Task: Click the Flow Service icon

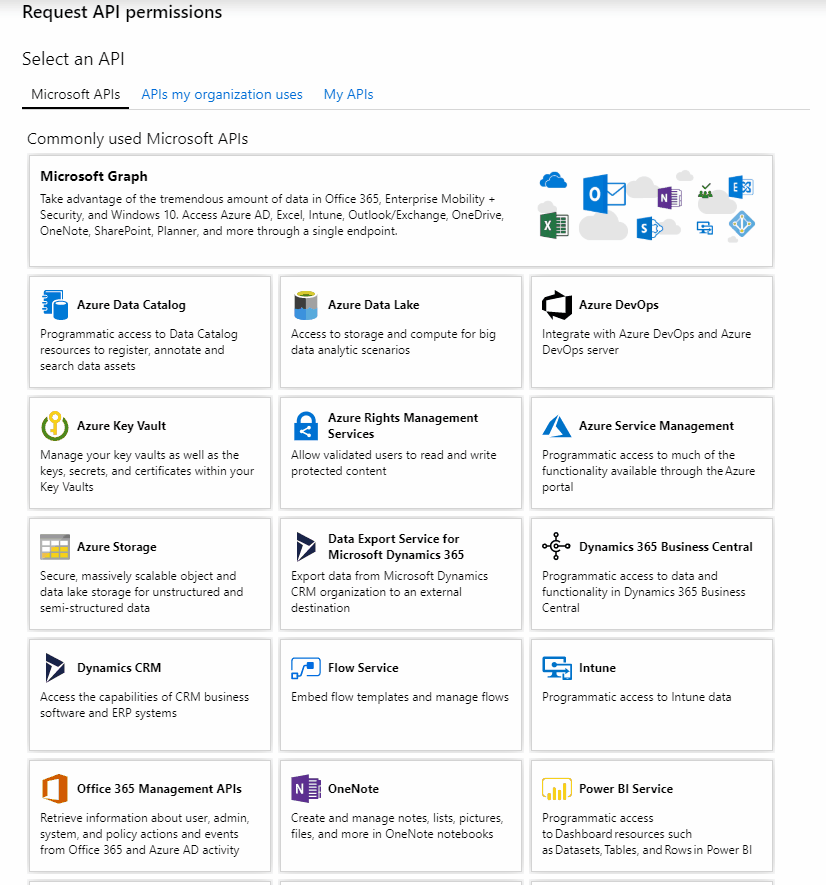Action: pyautogui.click(x=305, y=668)
